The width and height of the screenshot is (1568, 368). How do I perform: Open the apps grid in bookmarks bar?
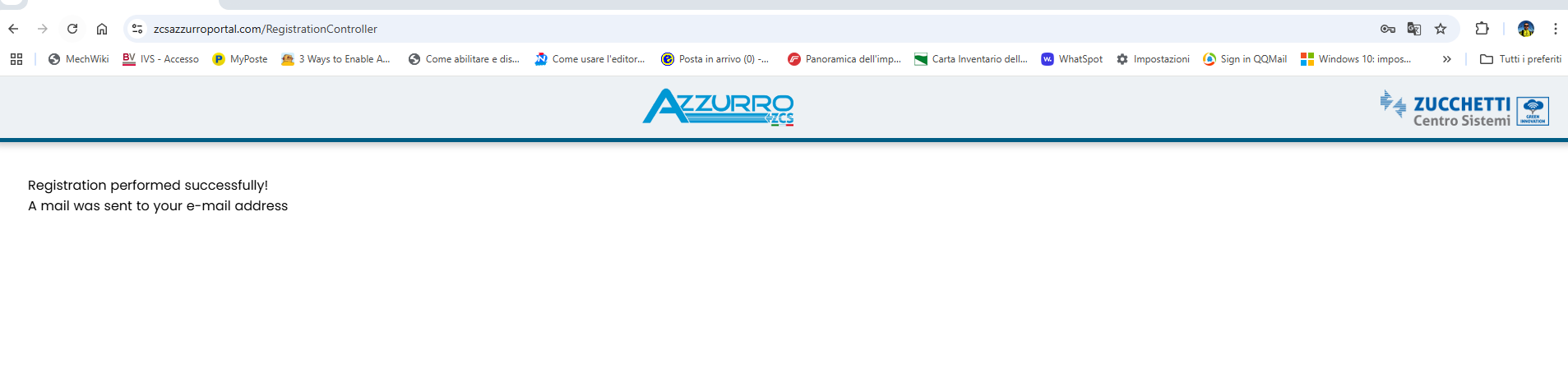click(16, 59)
